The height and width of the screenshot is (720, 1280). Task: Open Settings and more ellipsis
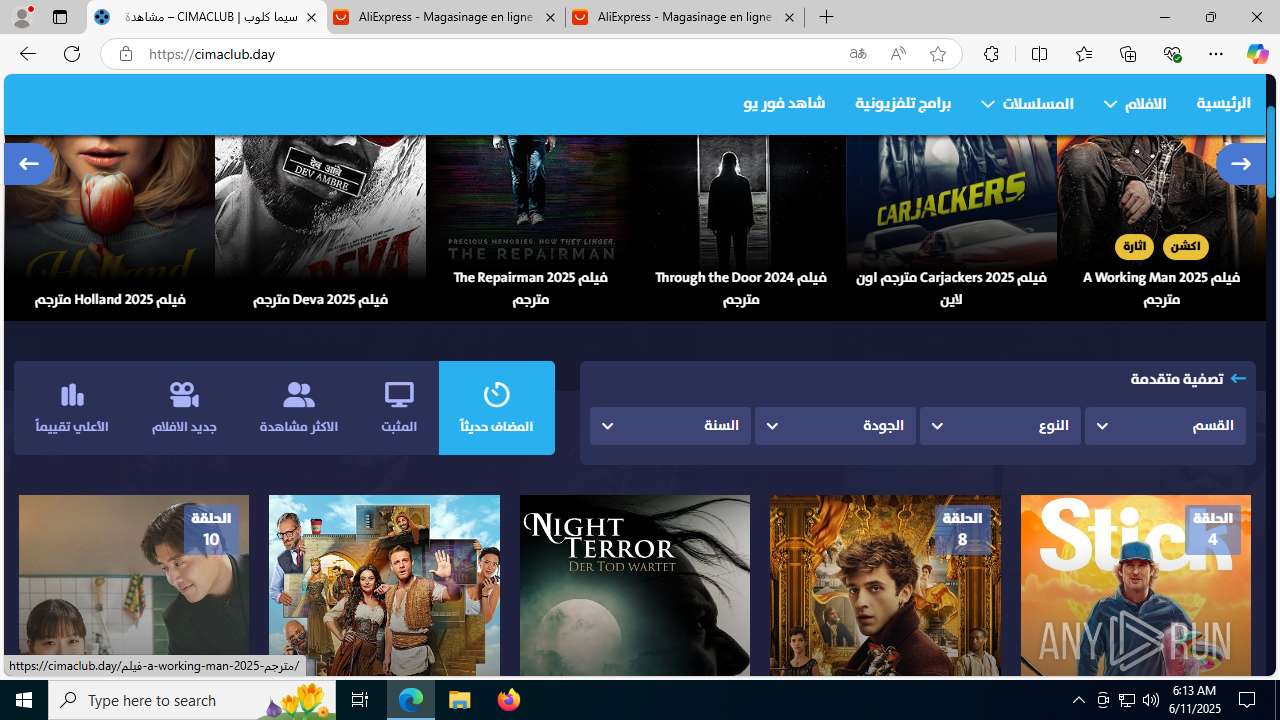pos(1216,54)
